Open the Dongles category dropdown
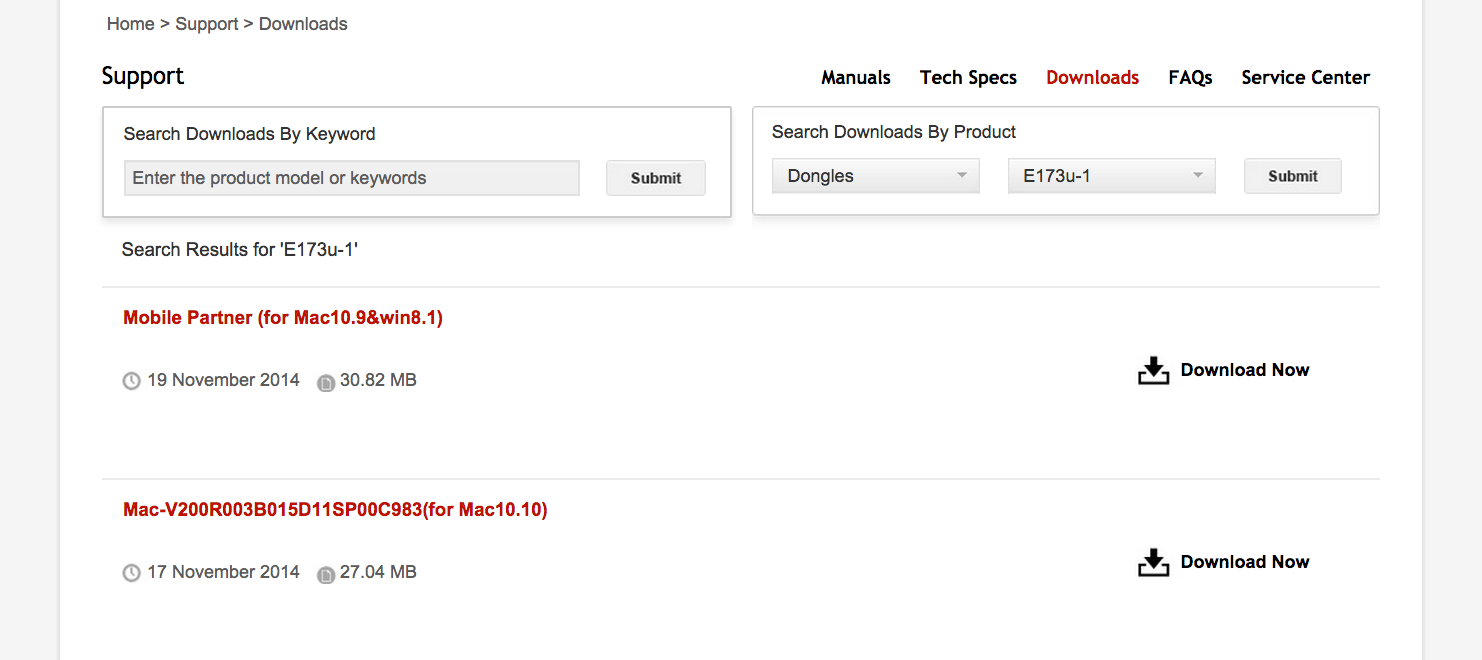 (x=875, y=176)
